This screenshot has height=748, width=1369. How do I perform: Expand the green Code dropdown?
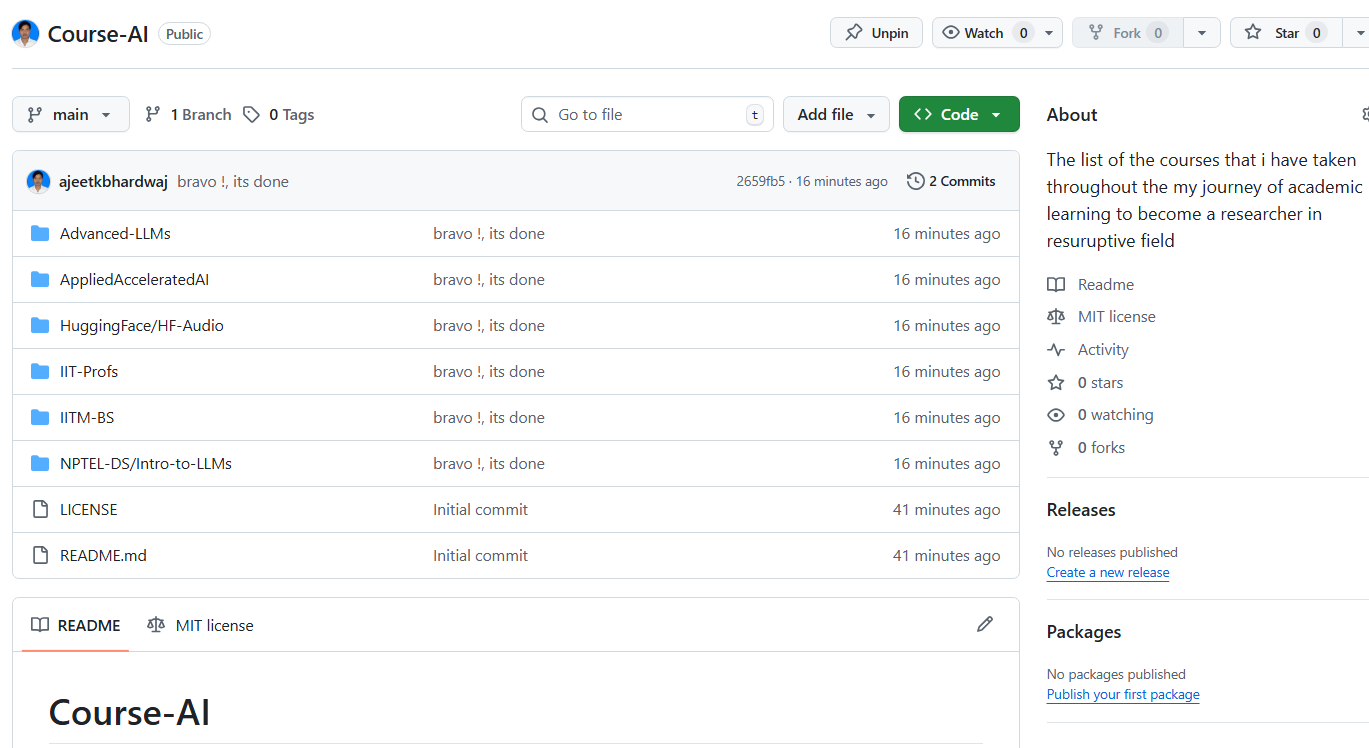[x=958, y=115]
